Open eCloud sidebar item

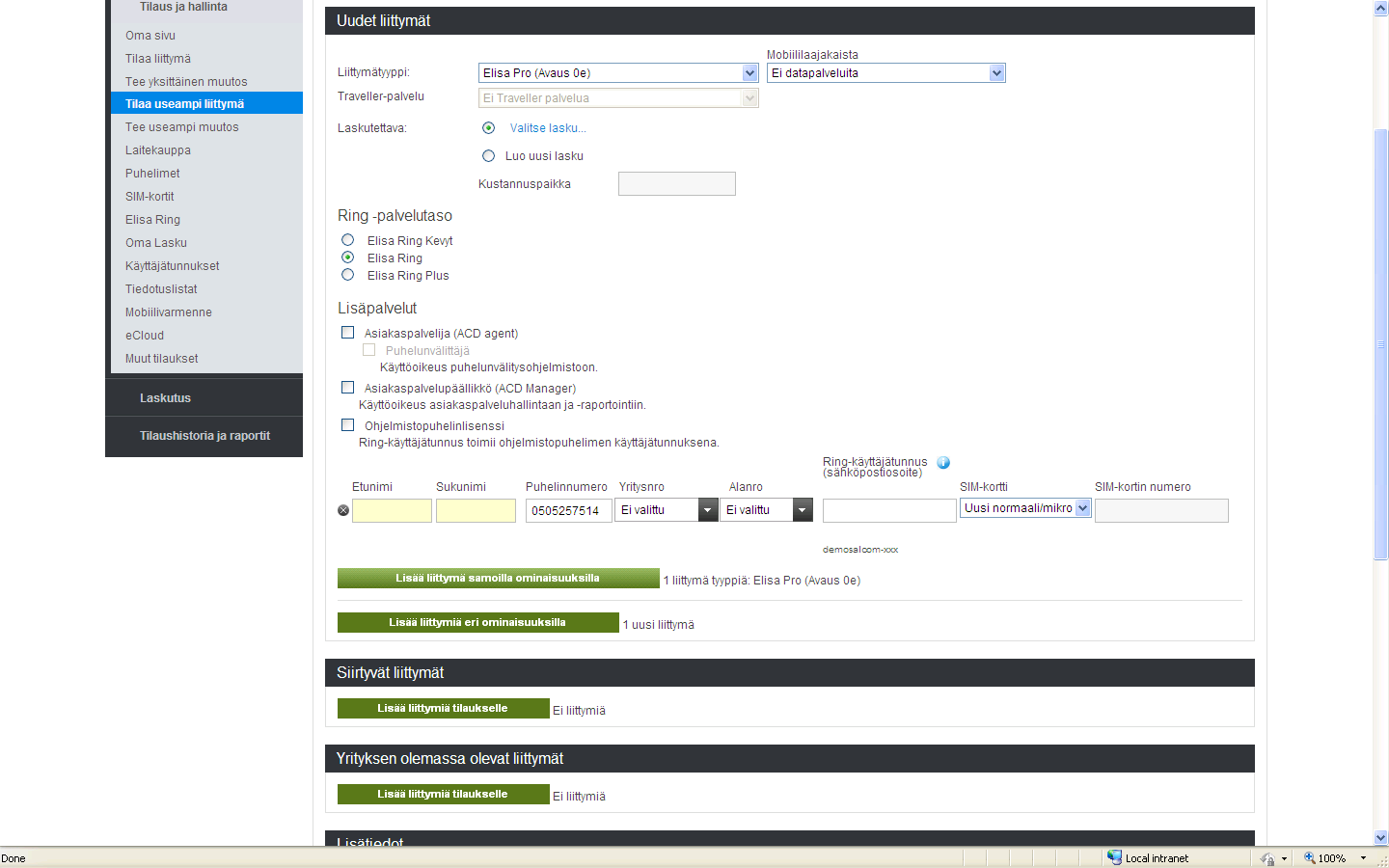point(145,336)
